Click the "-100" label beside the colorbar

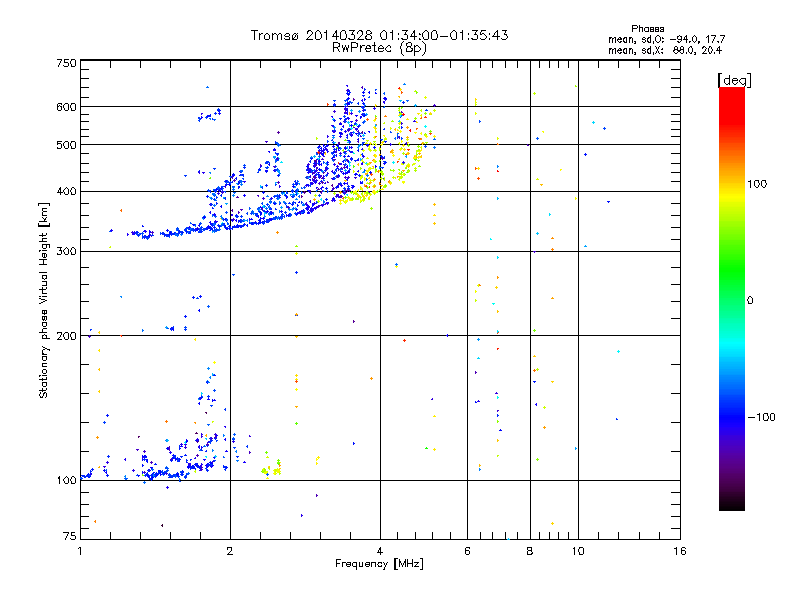[761, 417]
